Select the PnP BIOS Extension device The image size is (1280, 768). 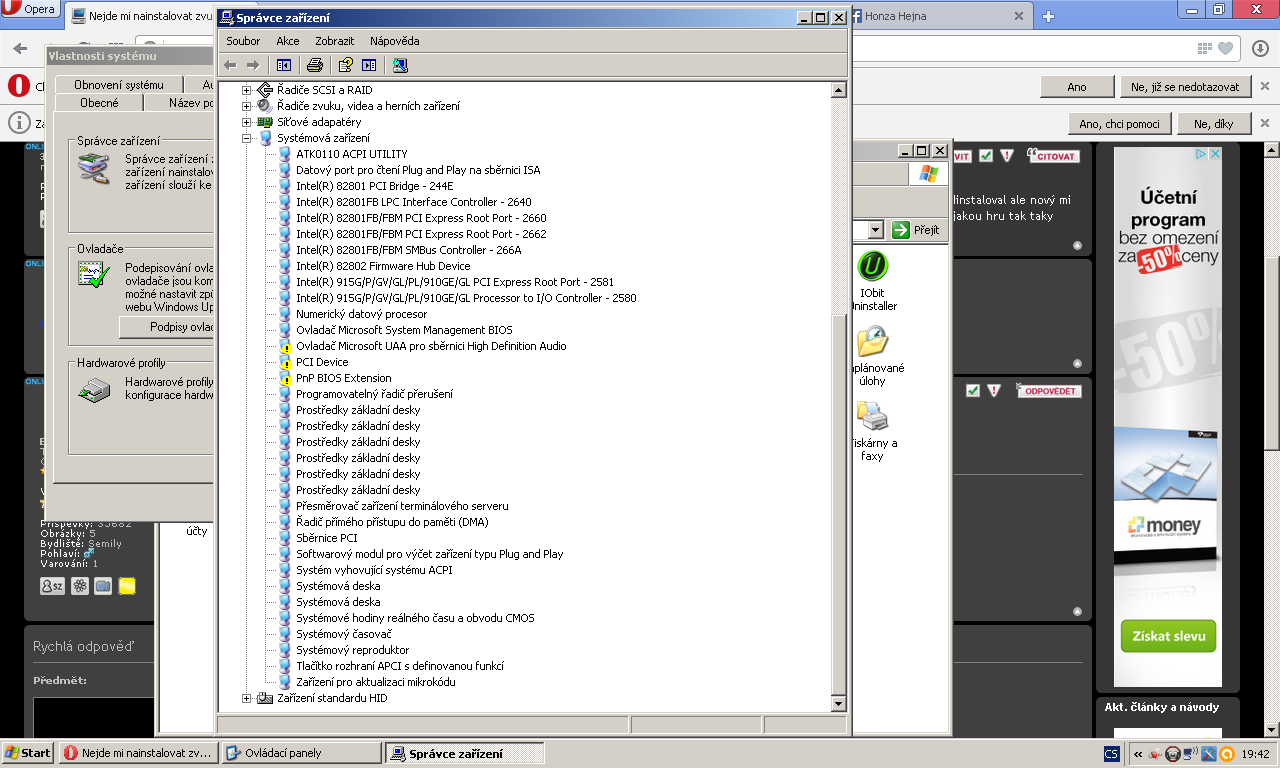[343, 378]
